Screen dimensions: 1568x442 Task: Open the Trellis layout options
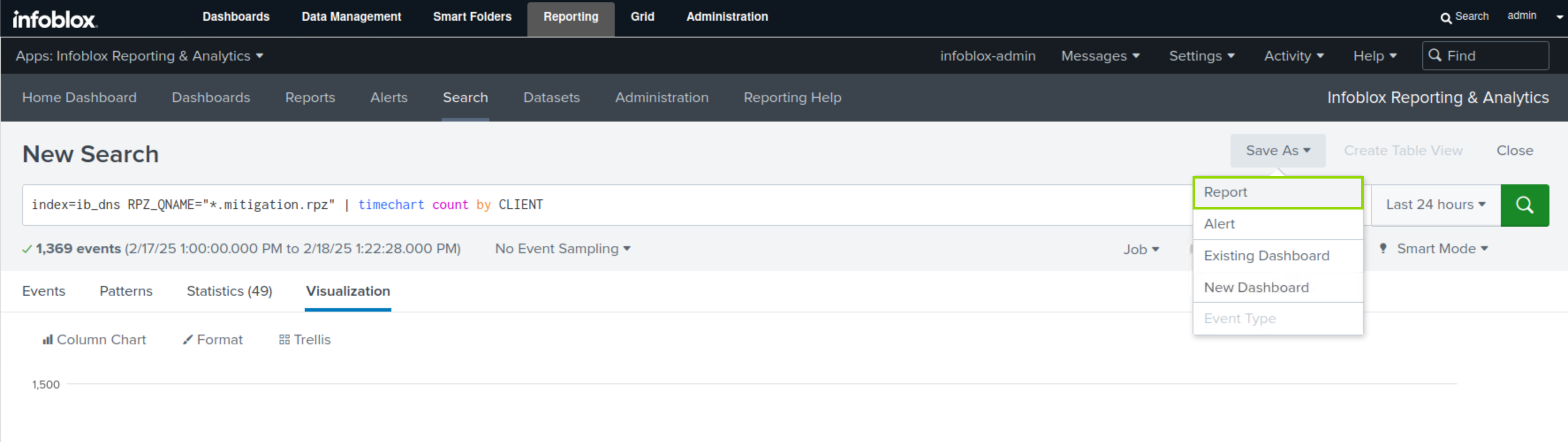(x=305, y=340)
